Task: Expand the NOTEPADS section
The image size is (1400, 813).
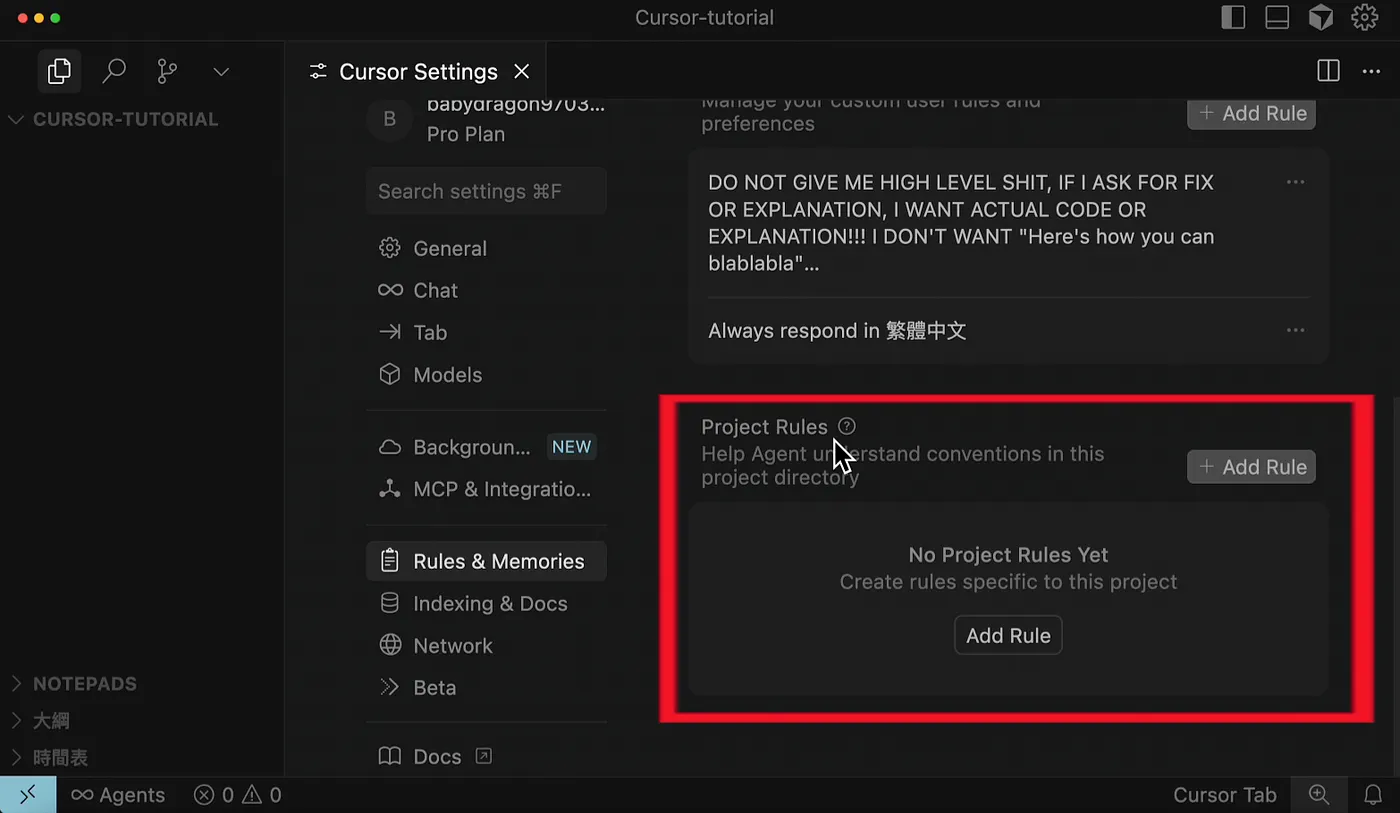Action: [73, 684]
